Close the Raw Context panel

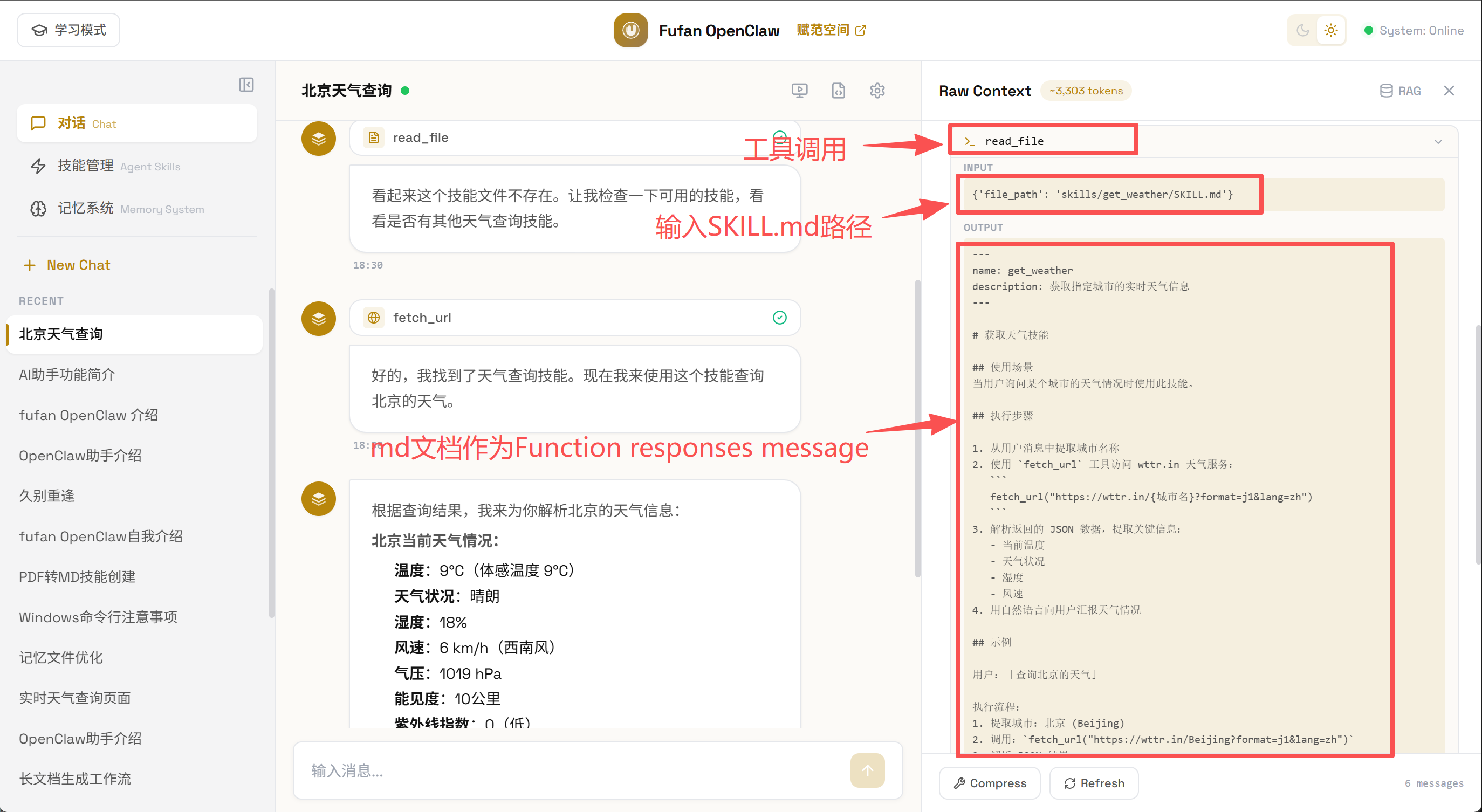pos(1449,91)
